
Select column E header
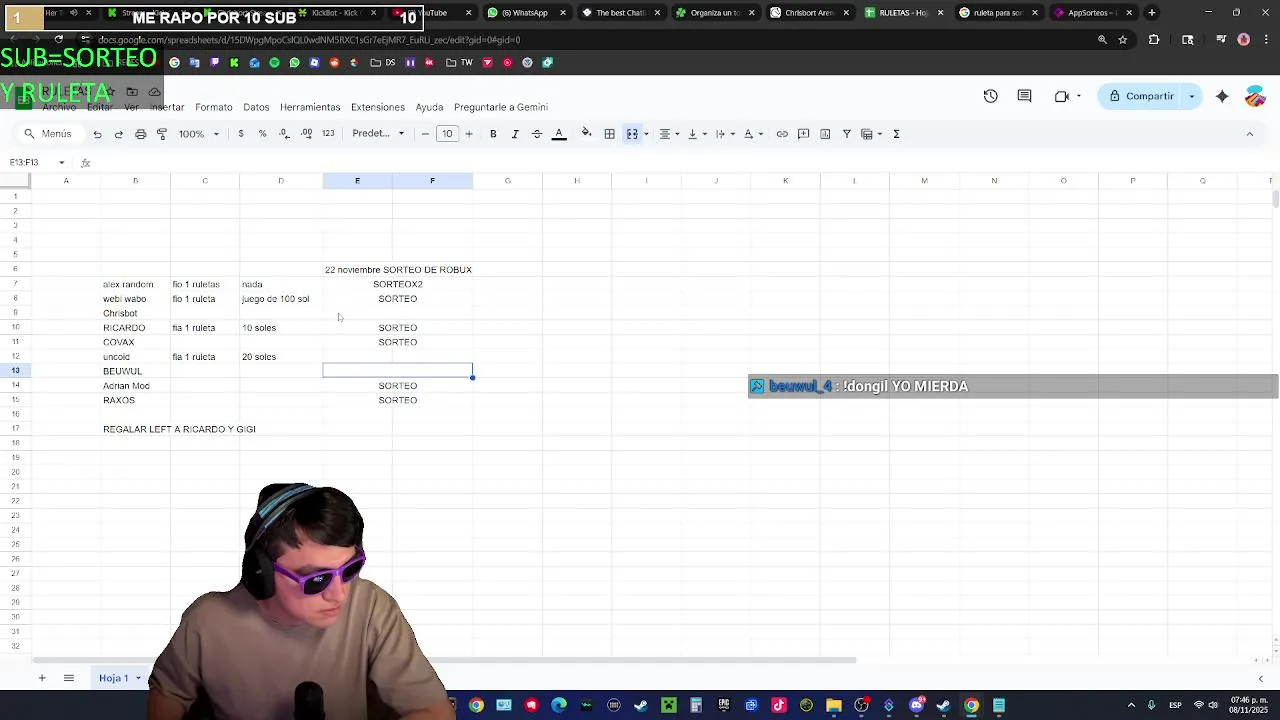357,181
